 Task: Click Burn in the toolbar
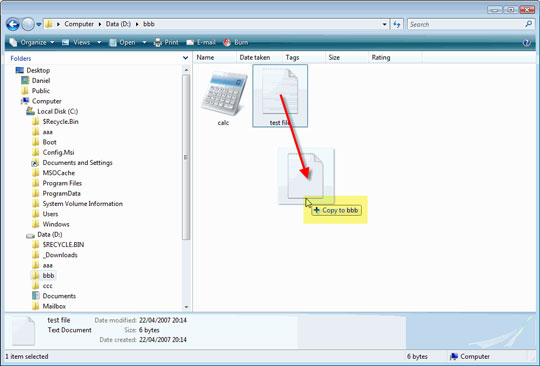pyautogui.click(x=236, y=42)
